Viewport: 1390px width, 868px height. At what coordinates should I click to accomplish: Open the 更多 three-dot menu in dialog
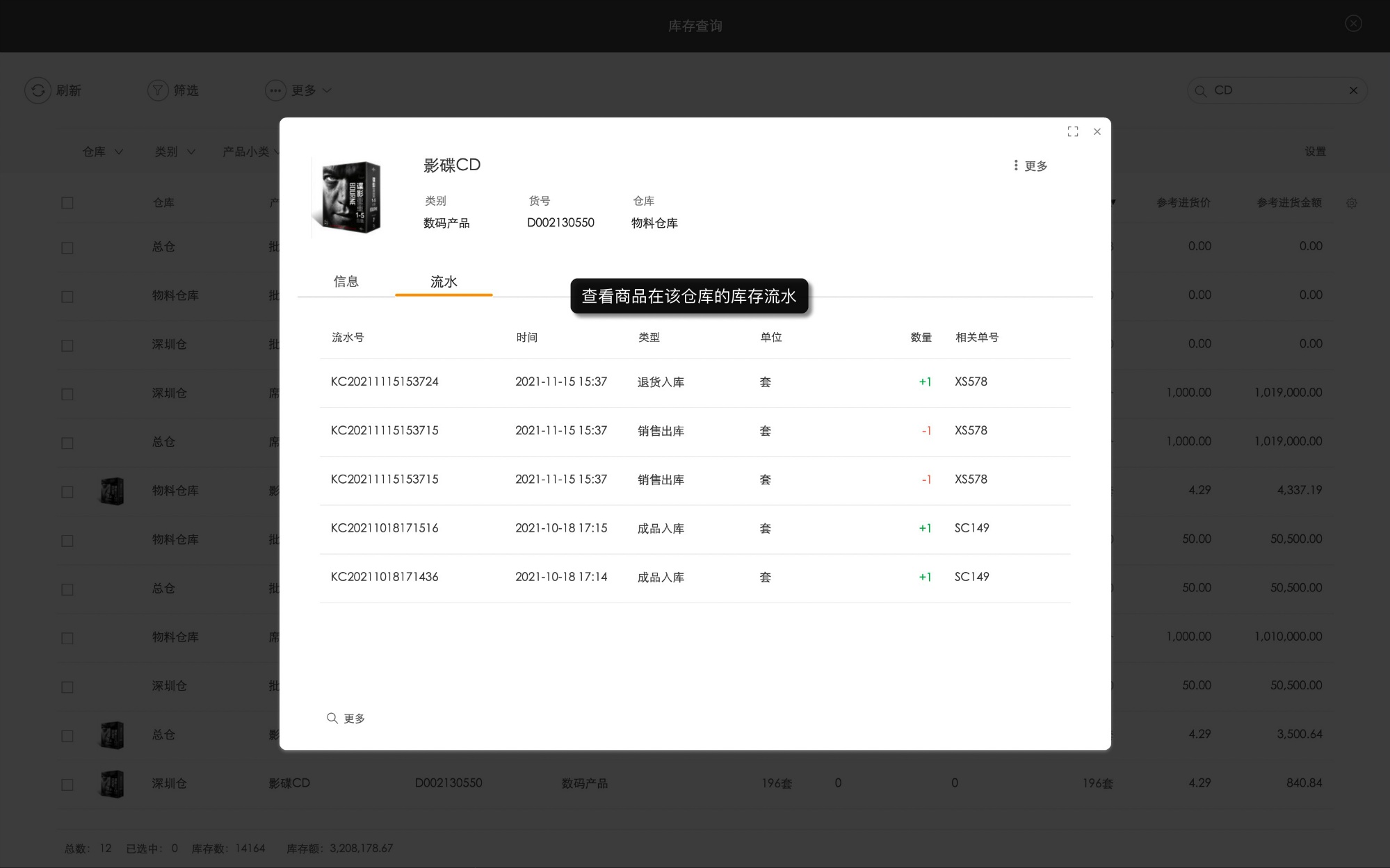pos(1030,165)
